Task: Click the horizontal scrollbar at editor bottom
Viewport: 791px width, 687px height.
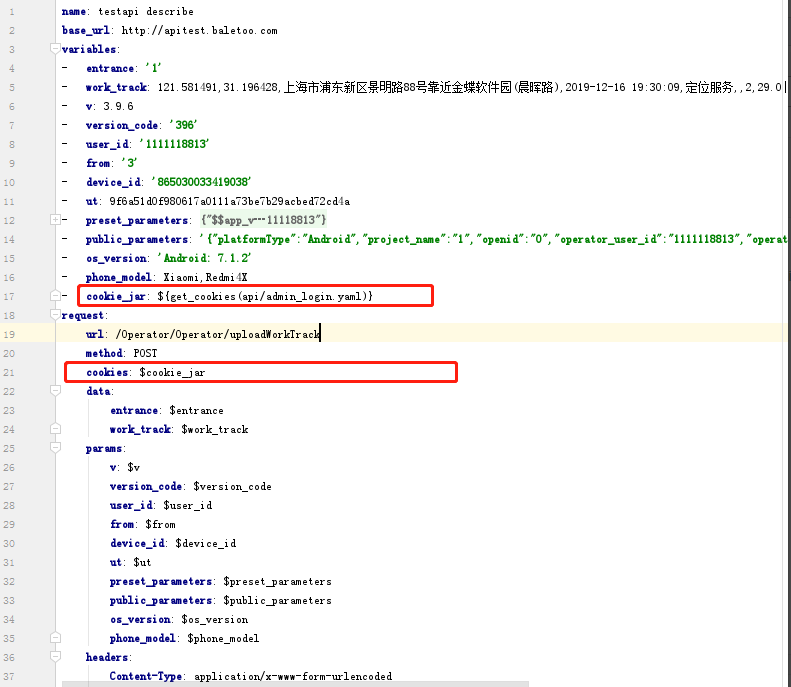Action: 295,684
